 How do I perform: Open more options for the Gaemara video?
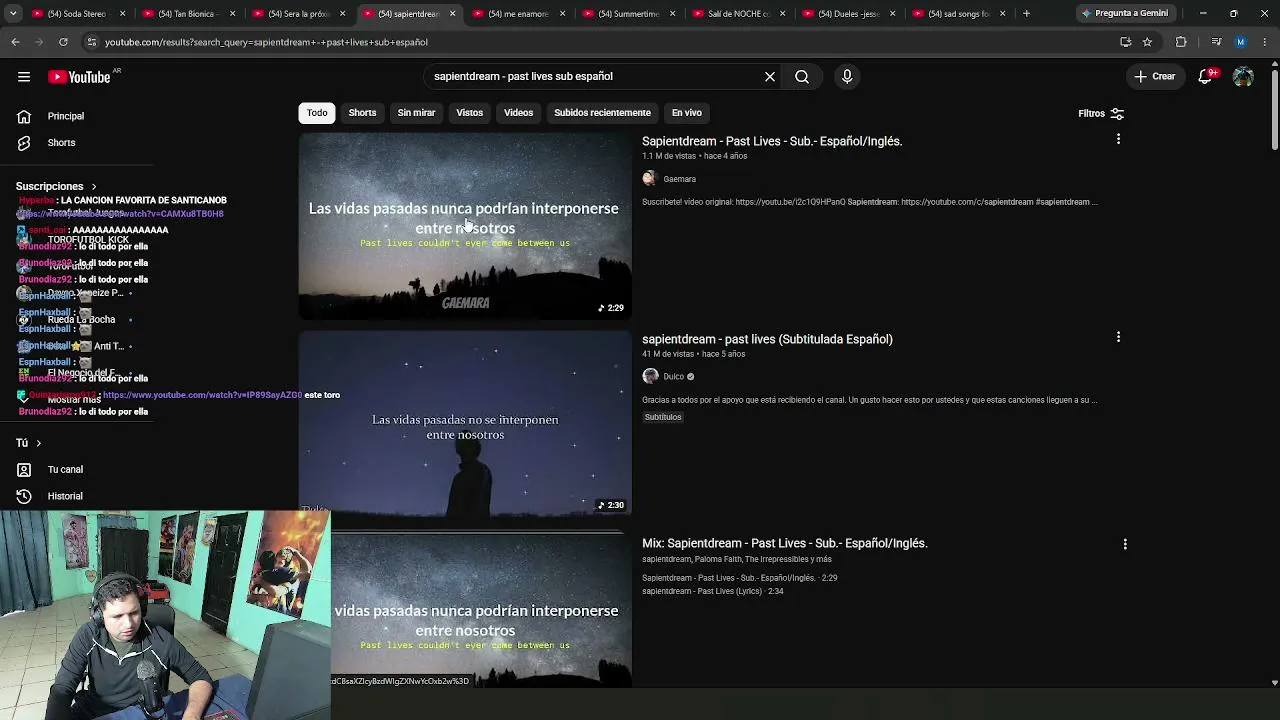1118,139
